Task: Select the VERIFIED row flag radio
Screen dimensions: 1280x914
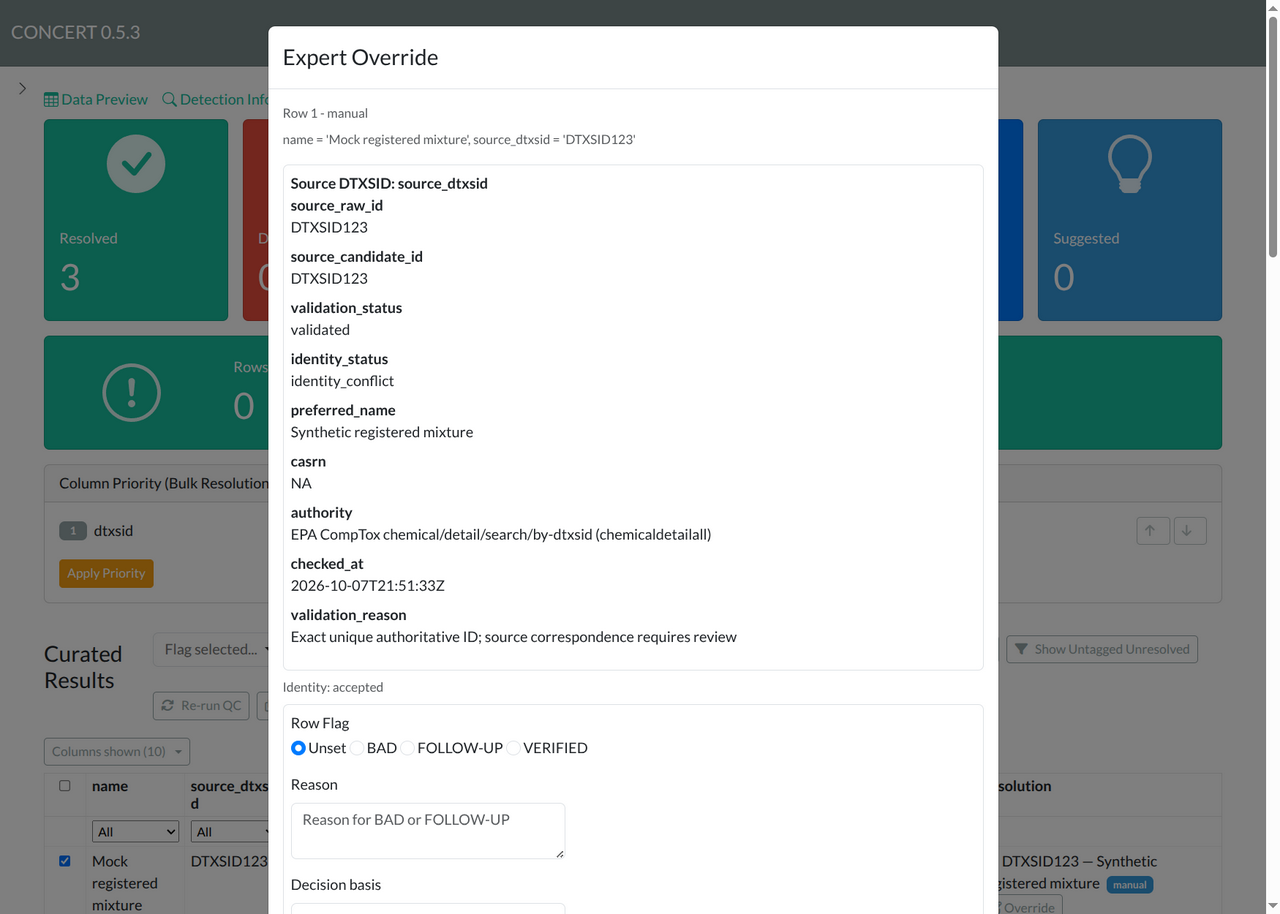Action: [x=513, y=748]
